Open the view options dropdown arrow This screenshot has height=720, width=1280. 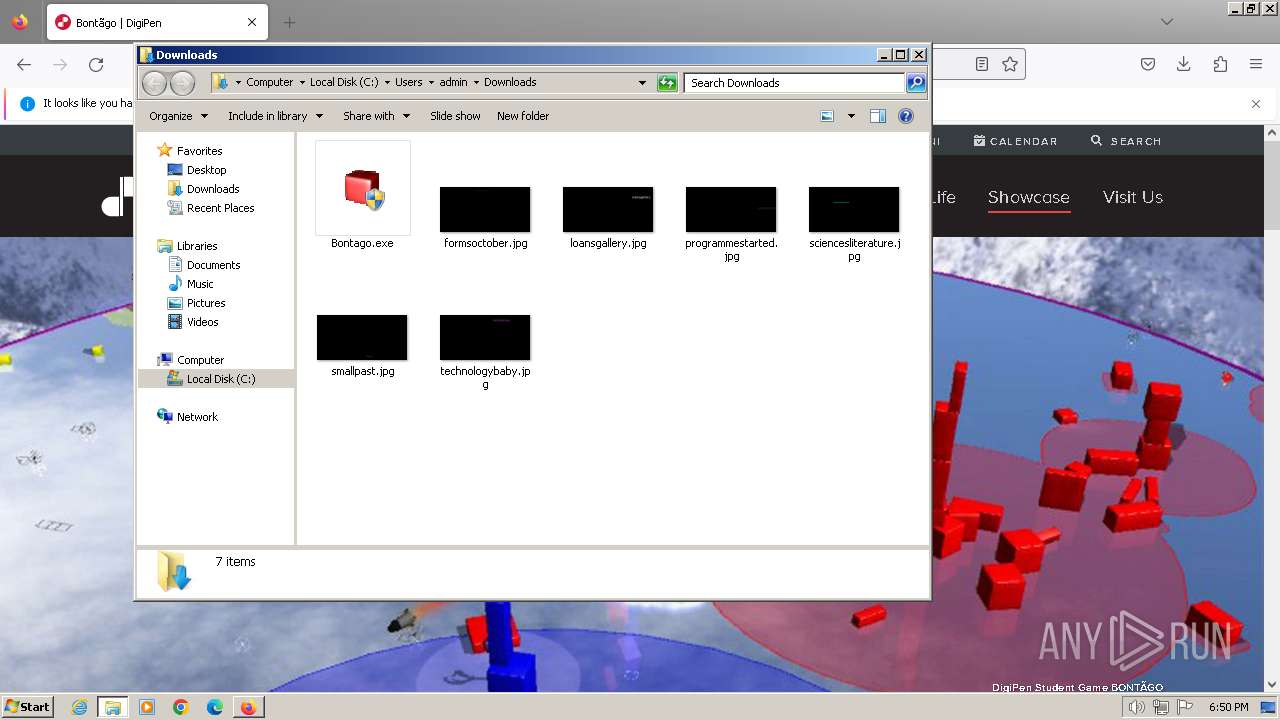tap(851, 116)
